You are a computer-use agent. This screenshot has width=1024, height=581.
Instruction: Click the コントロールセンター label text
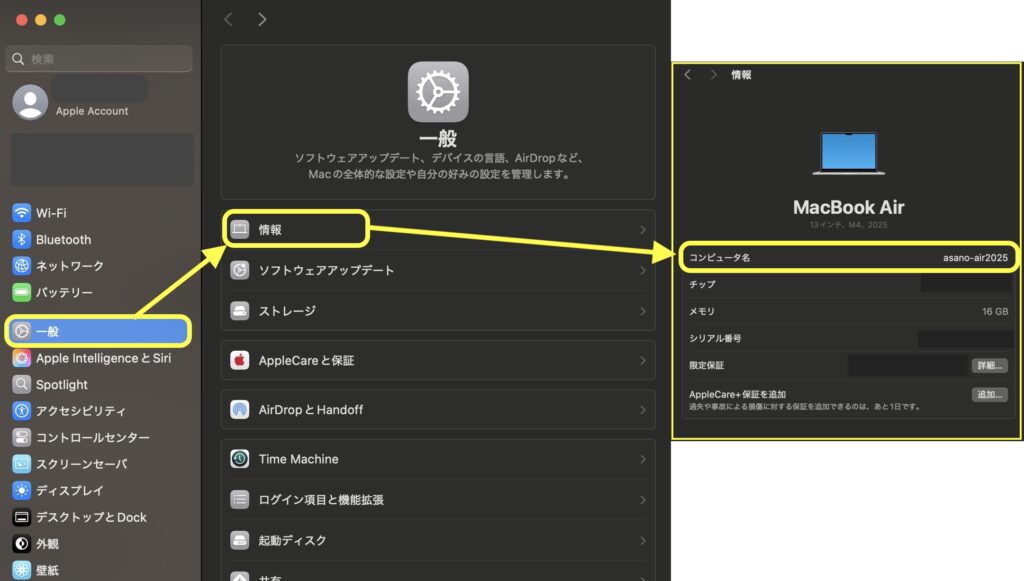coord(93,437)
